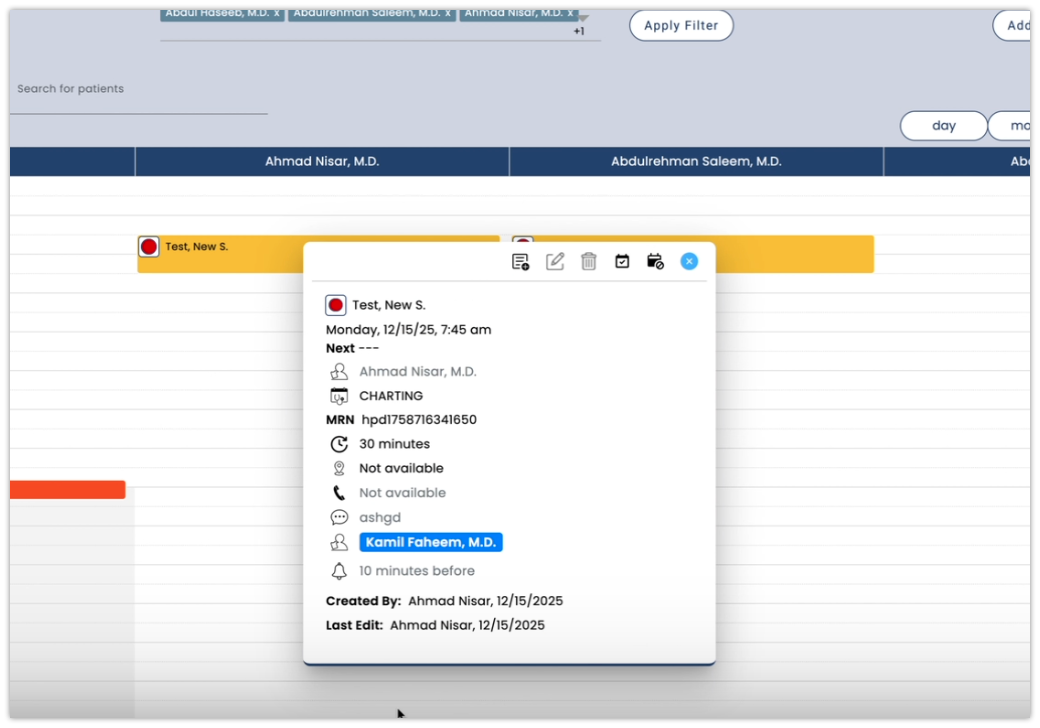Click the add note icon in popup toolbar
1040x728 pixels.
pyautogui.click(x=521, y=262)
